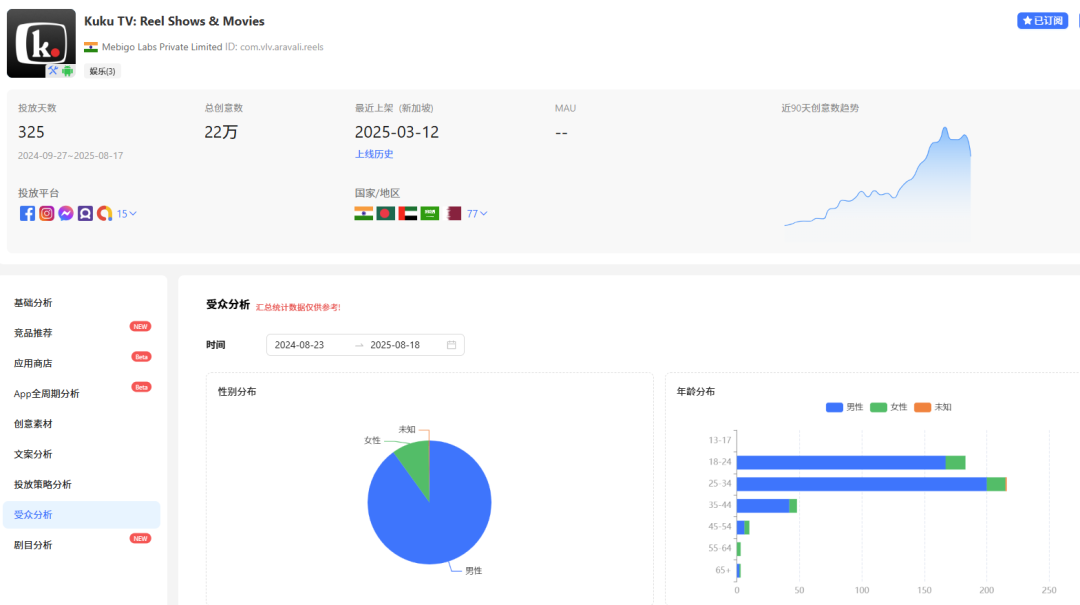The width and height of the screenshot is (1080, 605).
Task: Click the Bangladesh flag icon
Action: [386, 214]
